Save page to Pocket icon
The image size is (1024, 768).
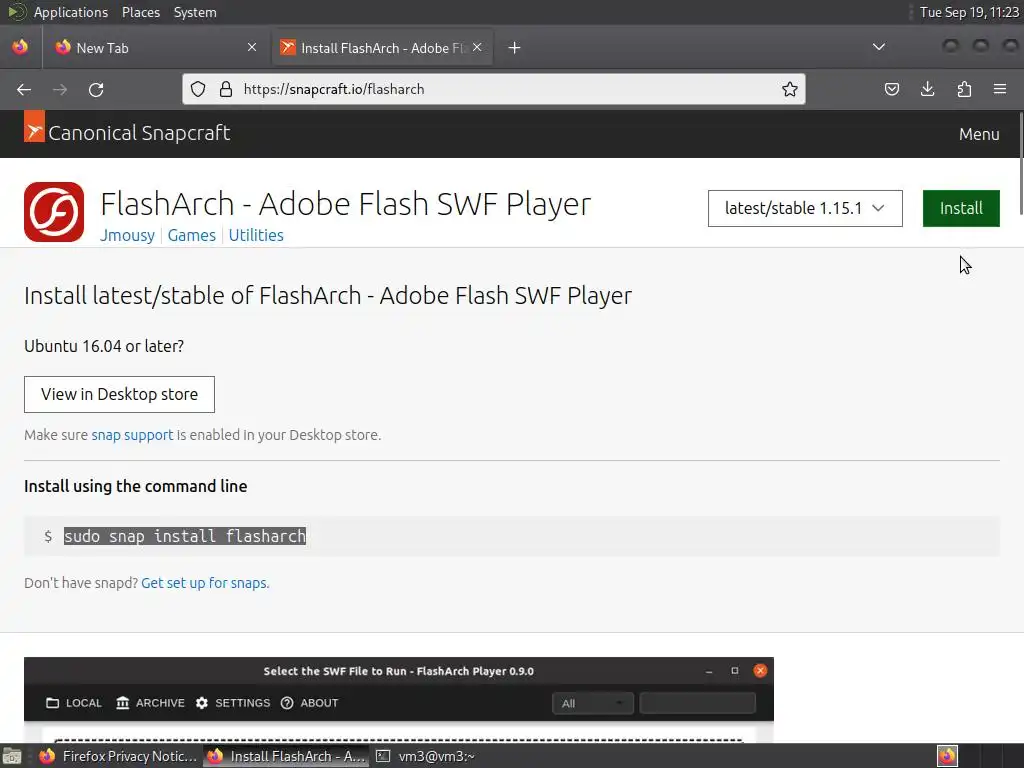pos(891,89)
